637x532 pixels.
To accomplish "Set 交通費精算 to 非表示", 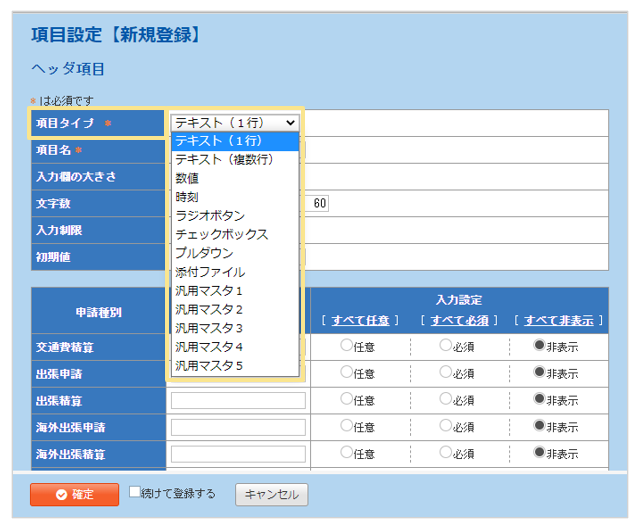I will click(x=539, y=346).
